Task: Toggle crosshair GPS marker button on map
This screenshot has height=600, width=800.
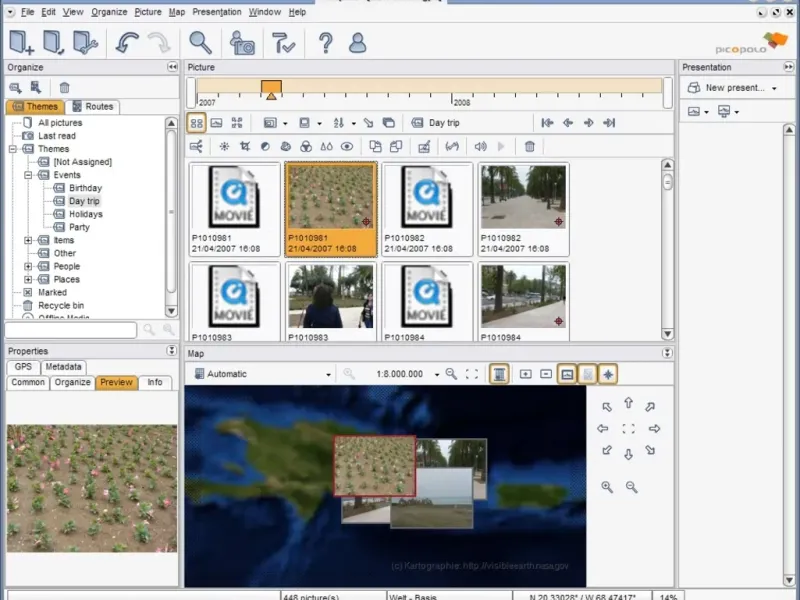Action: (608, 374)
